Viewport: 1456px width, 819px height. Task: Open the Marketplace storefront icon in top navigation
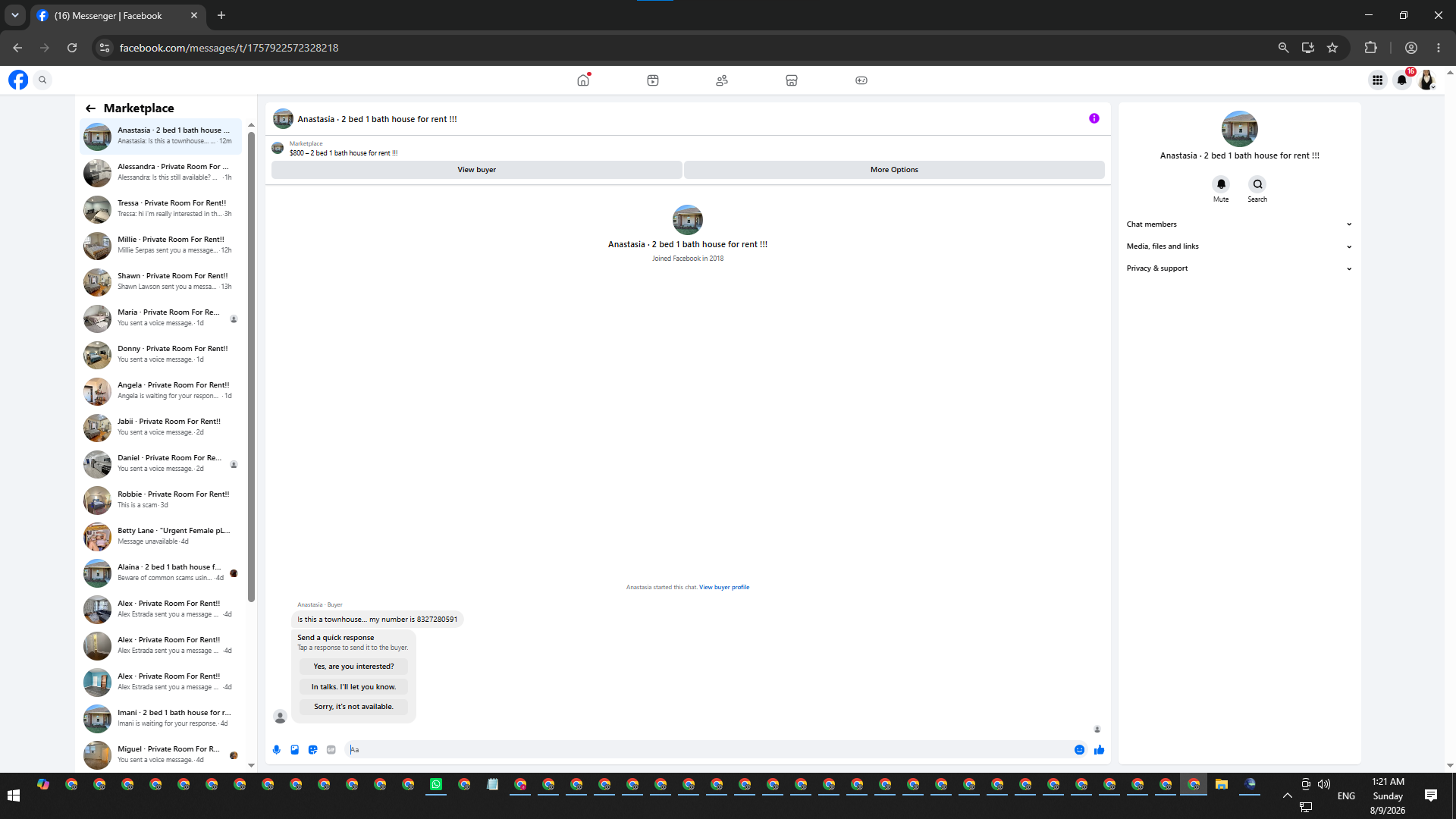[792, 80]
